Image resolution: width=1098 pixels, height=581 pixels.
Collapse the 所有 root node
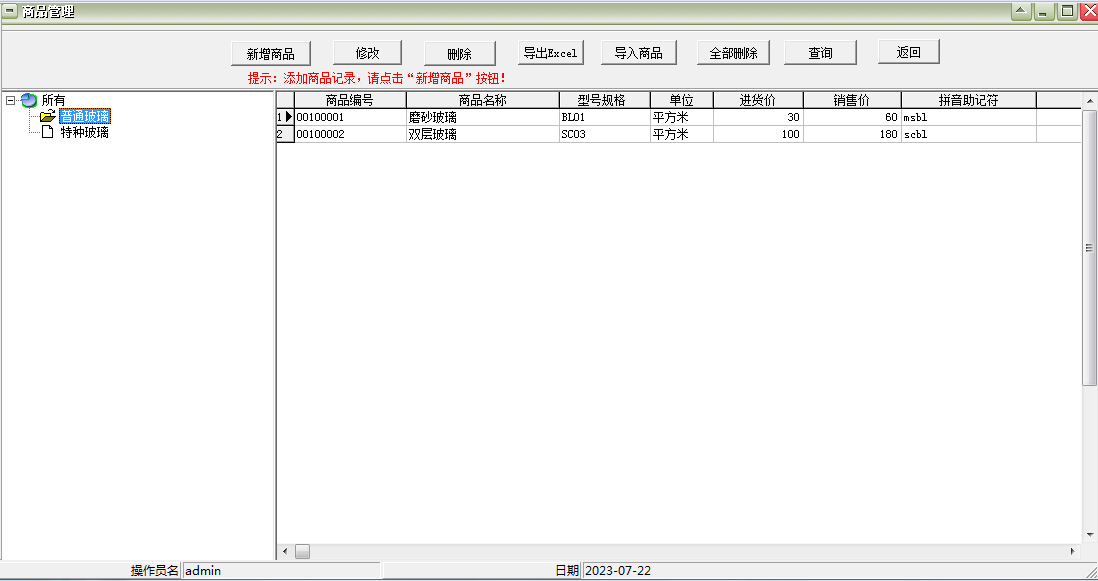point(9,101)
